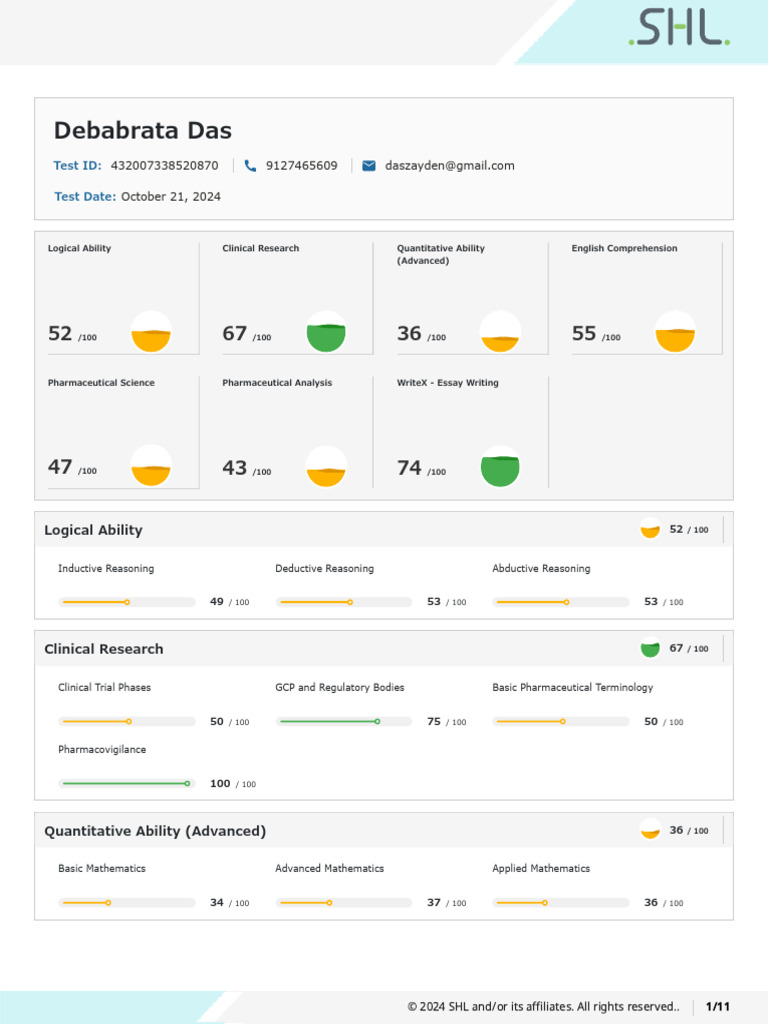The height and width of the screenshot is (1024, 768).
Task: Click the Logical Ability score gauge icon
Action: pos(151,332)
